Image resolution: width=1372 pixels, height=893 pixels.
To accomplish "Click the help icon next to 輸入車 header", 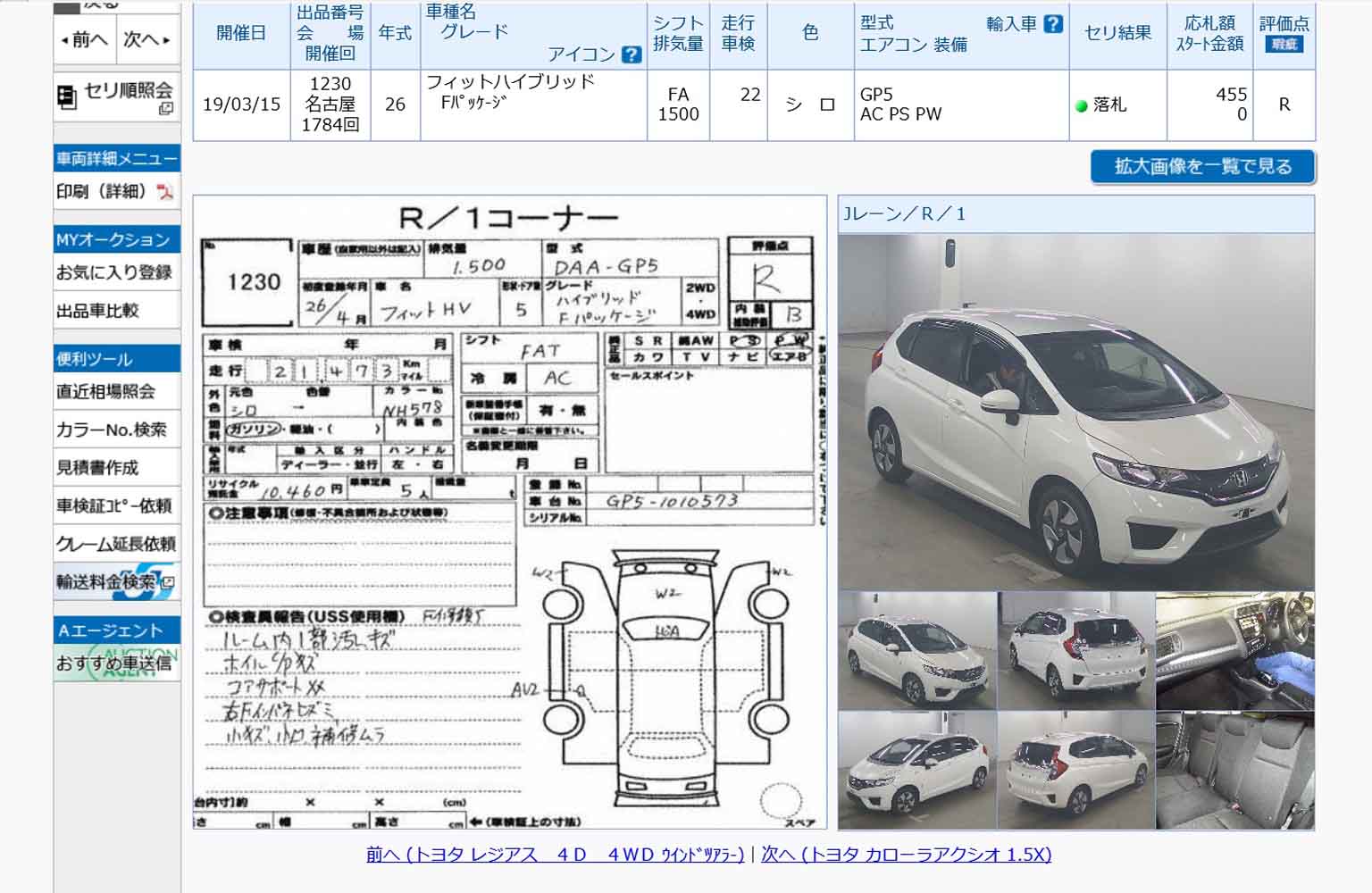I will click(1053, 24).
